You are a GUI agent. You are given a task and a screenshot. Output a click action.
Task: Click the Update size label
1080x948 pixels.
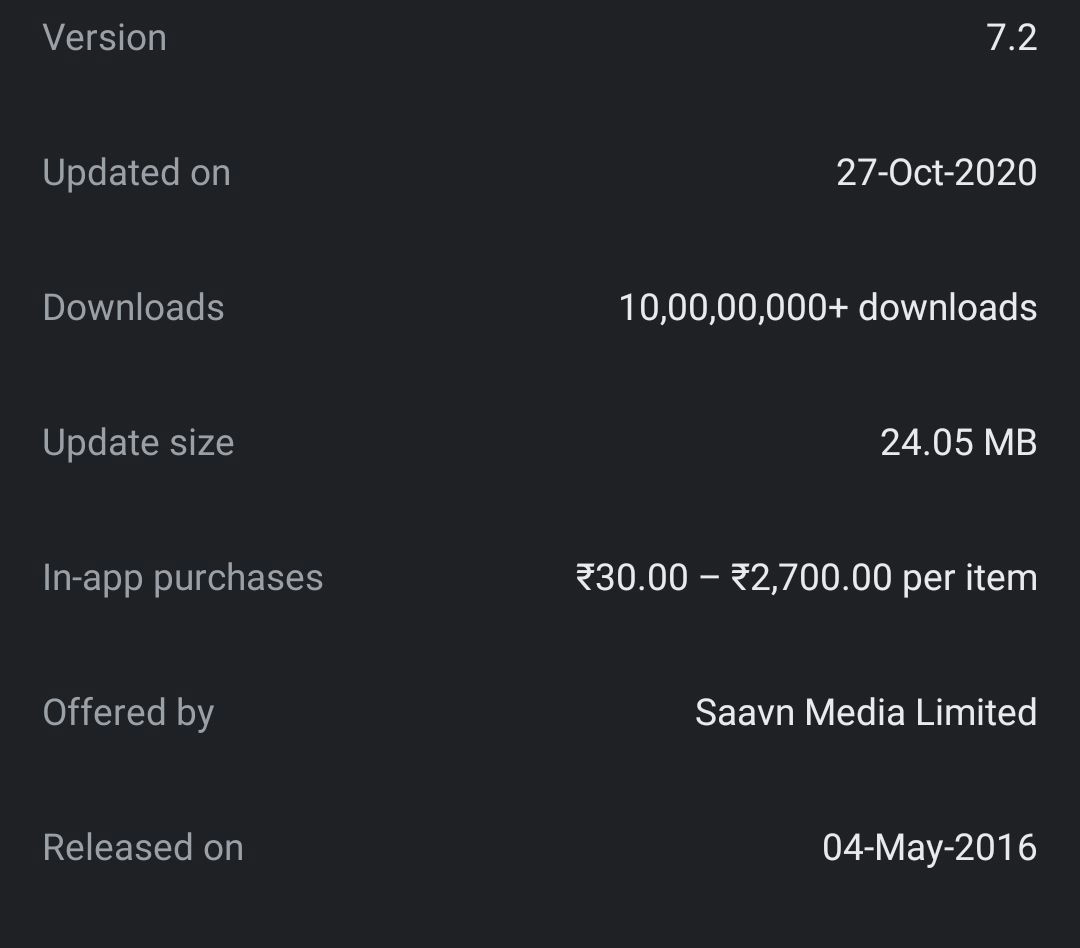coord(138,442)
